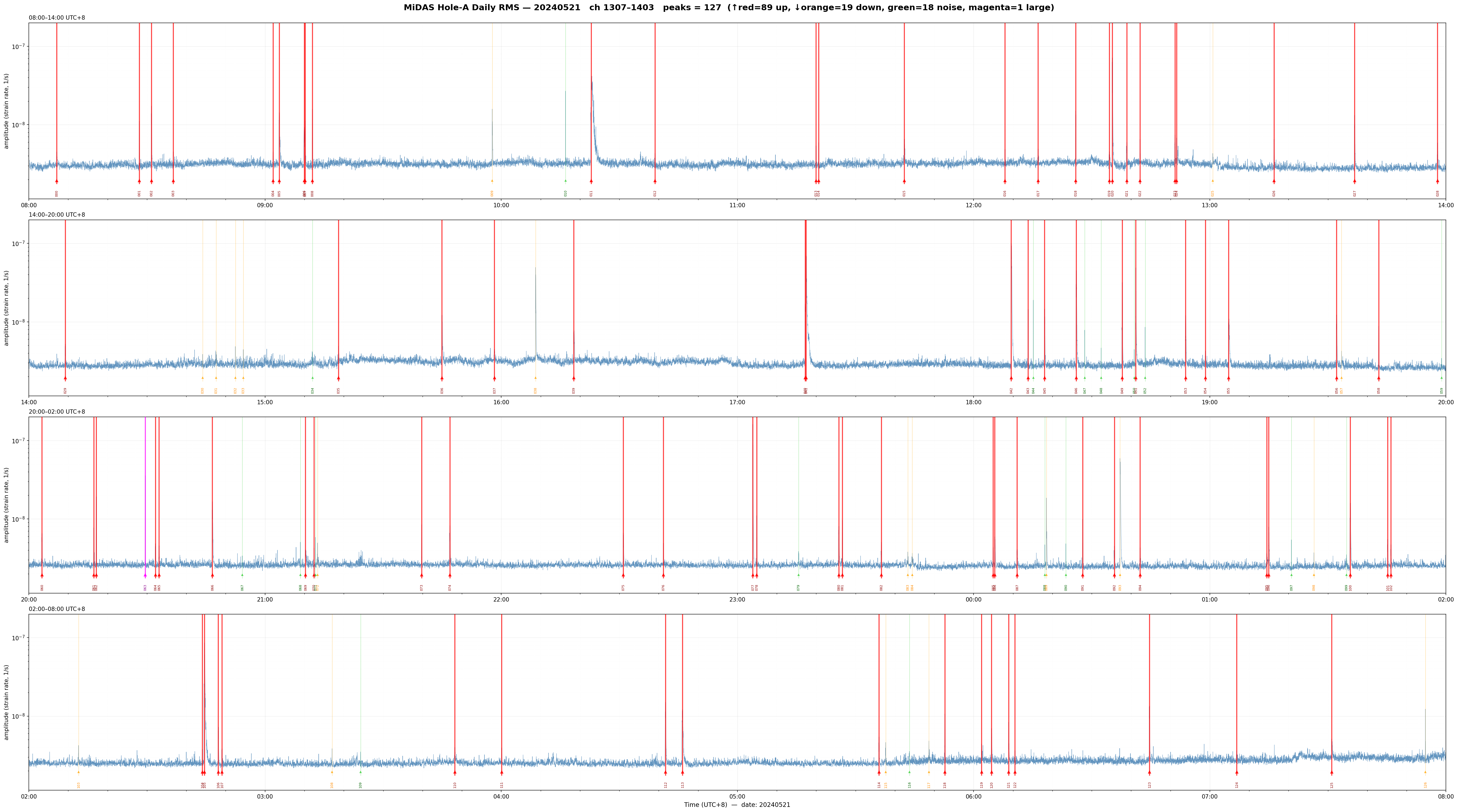Pick the green noise marker labeled 067
This screenshot has width=1458, height=812.
pyautogui.click(x=242, y=575)
